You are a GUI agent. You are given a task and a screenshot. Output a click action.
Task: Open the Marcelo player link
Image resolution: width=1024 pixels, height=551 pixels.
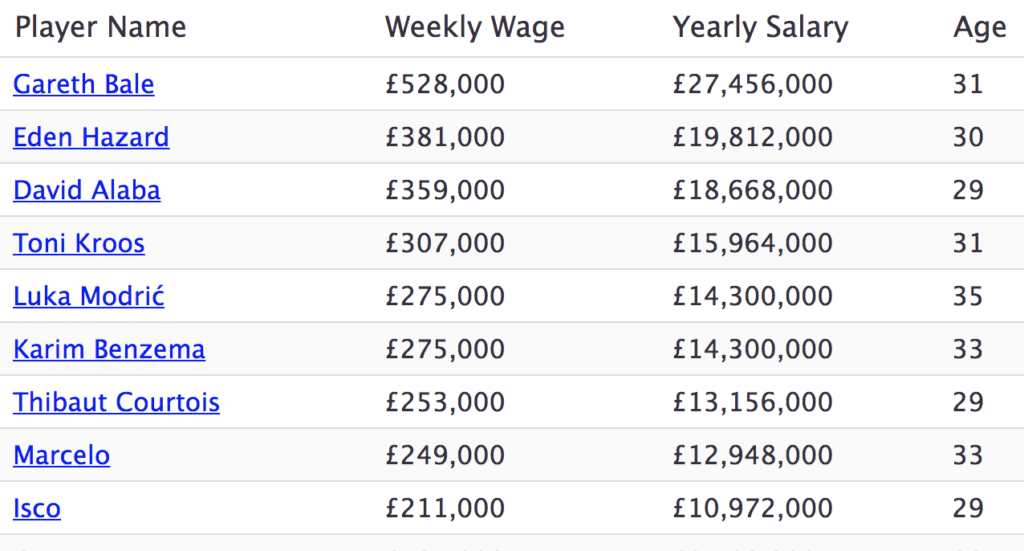pyautogui.click(x=62, y=455)
